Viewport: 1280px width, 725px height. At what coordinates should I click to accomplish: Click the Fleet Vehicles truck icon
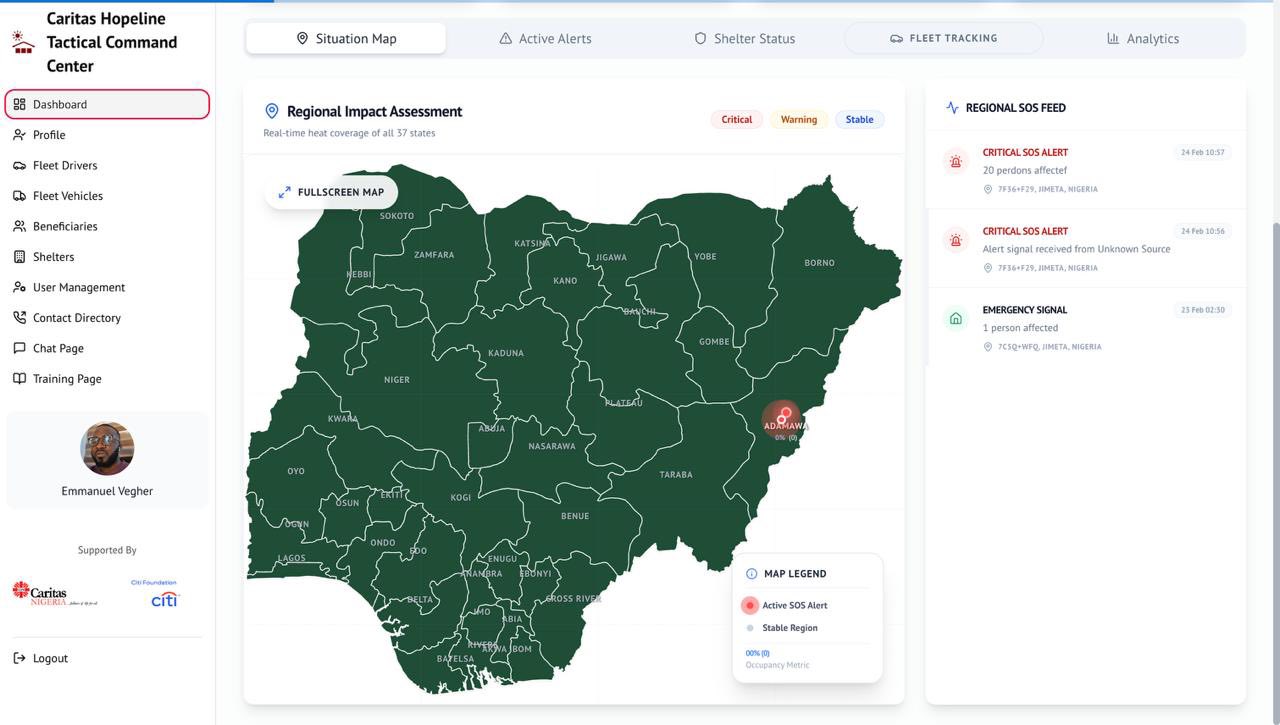coord(19,196)
